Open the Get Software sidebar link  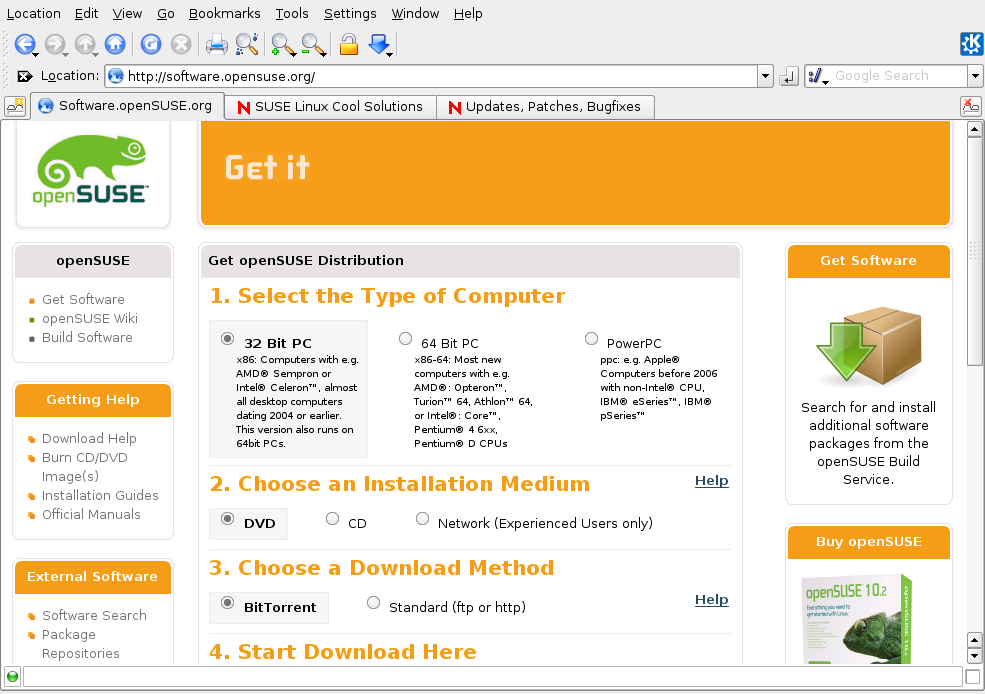point(83,300)
